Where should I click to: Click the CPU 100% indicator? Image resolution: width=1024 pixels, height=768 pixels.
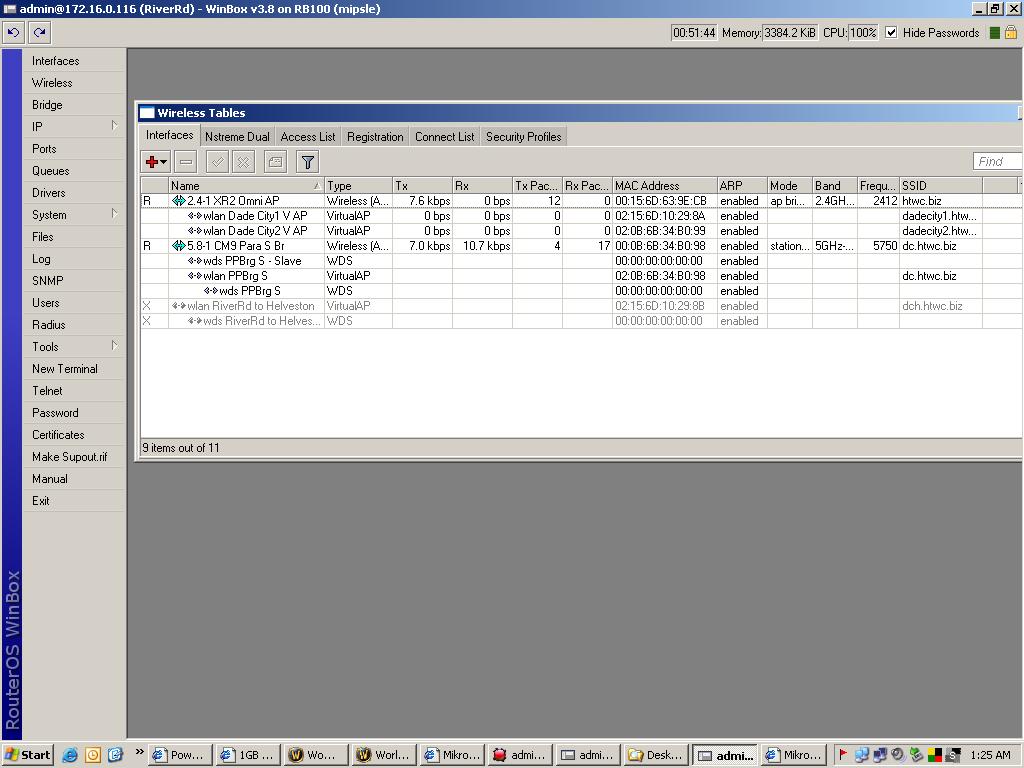pos(863,33)
